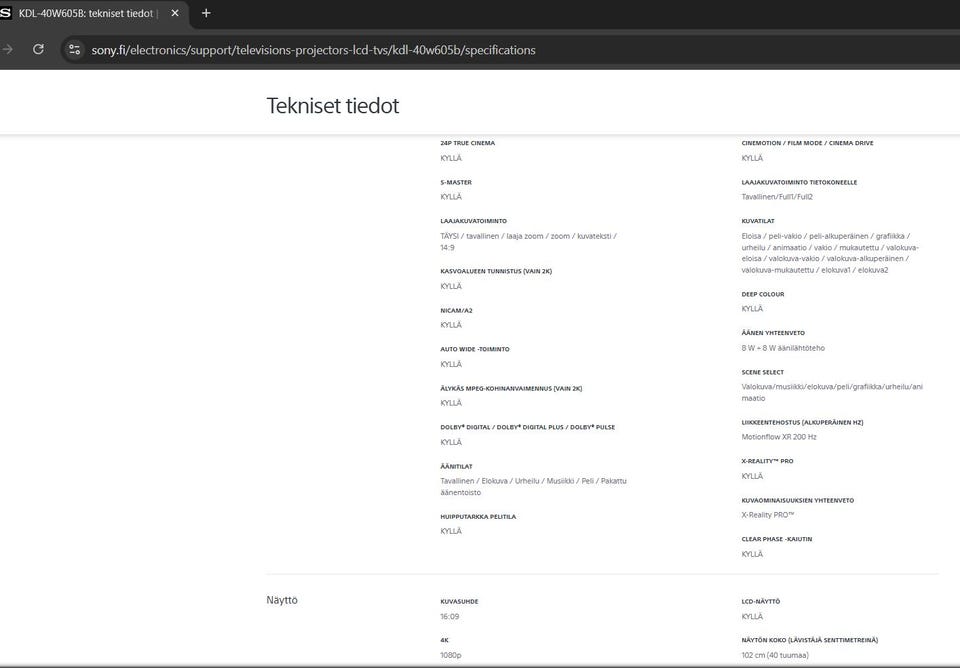This screenshot has width=960, height=668.
Task: Click the forward navigation arrow
Action: point(7,50)
